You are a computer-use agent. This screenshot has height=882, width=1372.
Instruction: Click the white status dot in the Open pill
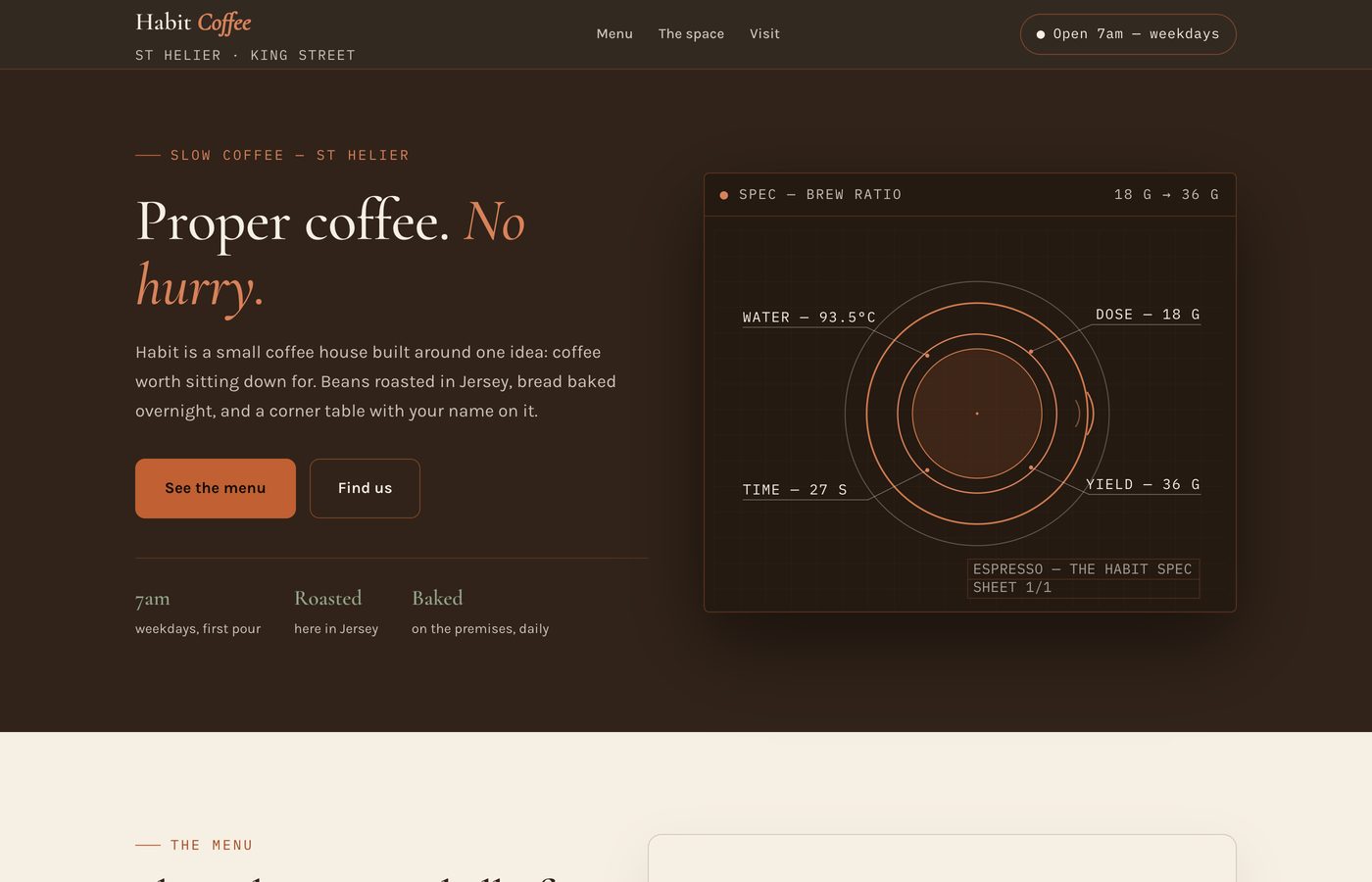pyautogui.click(x=1041, y=34)
